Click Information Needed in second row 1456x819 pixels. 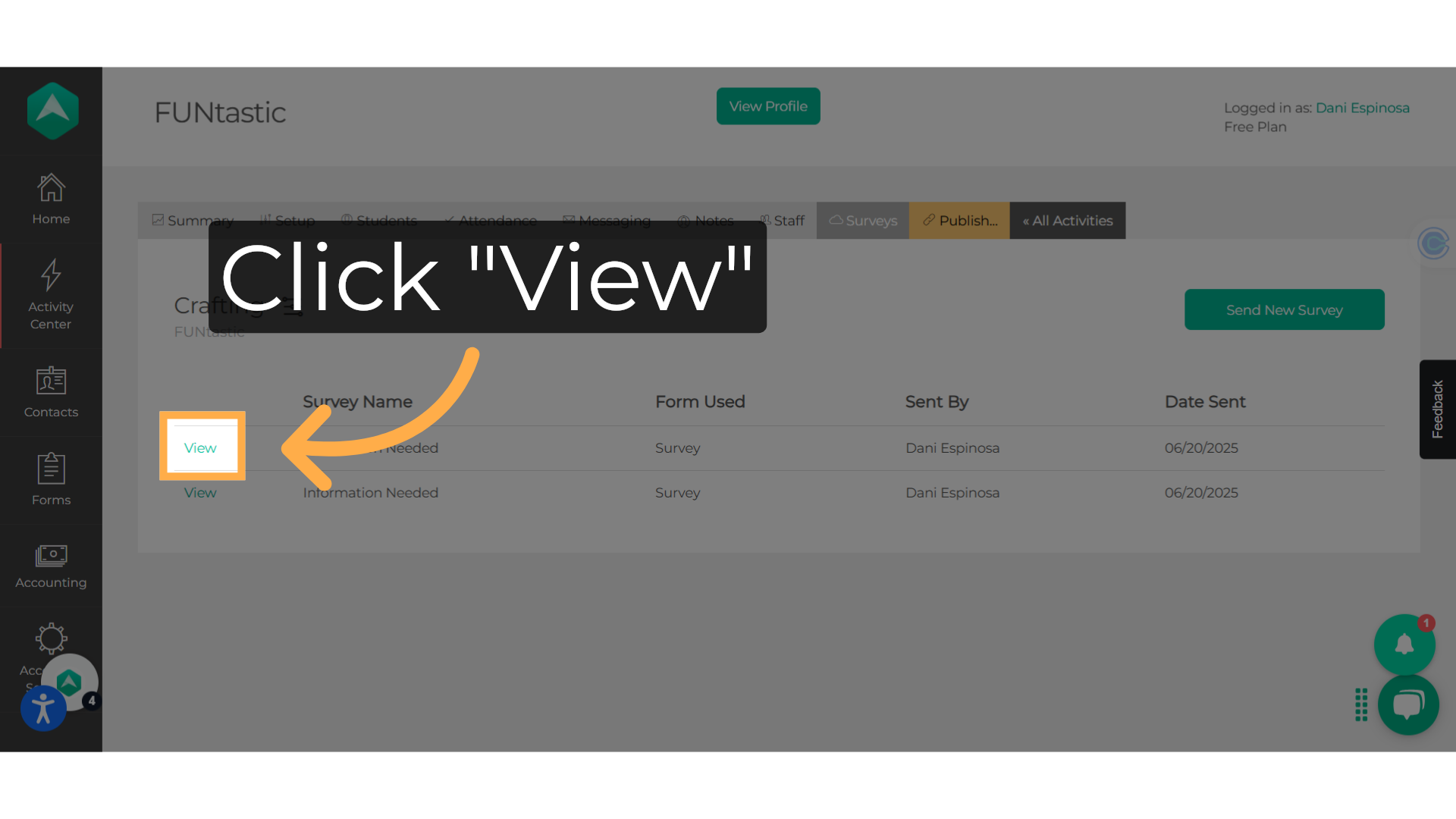click(371, 492)
